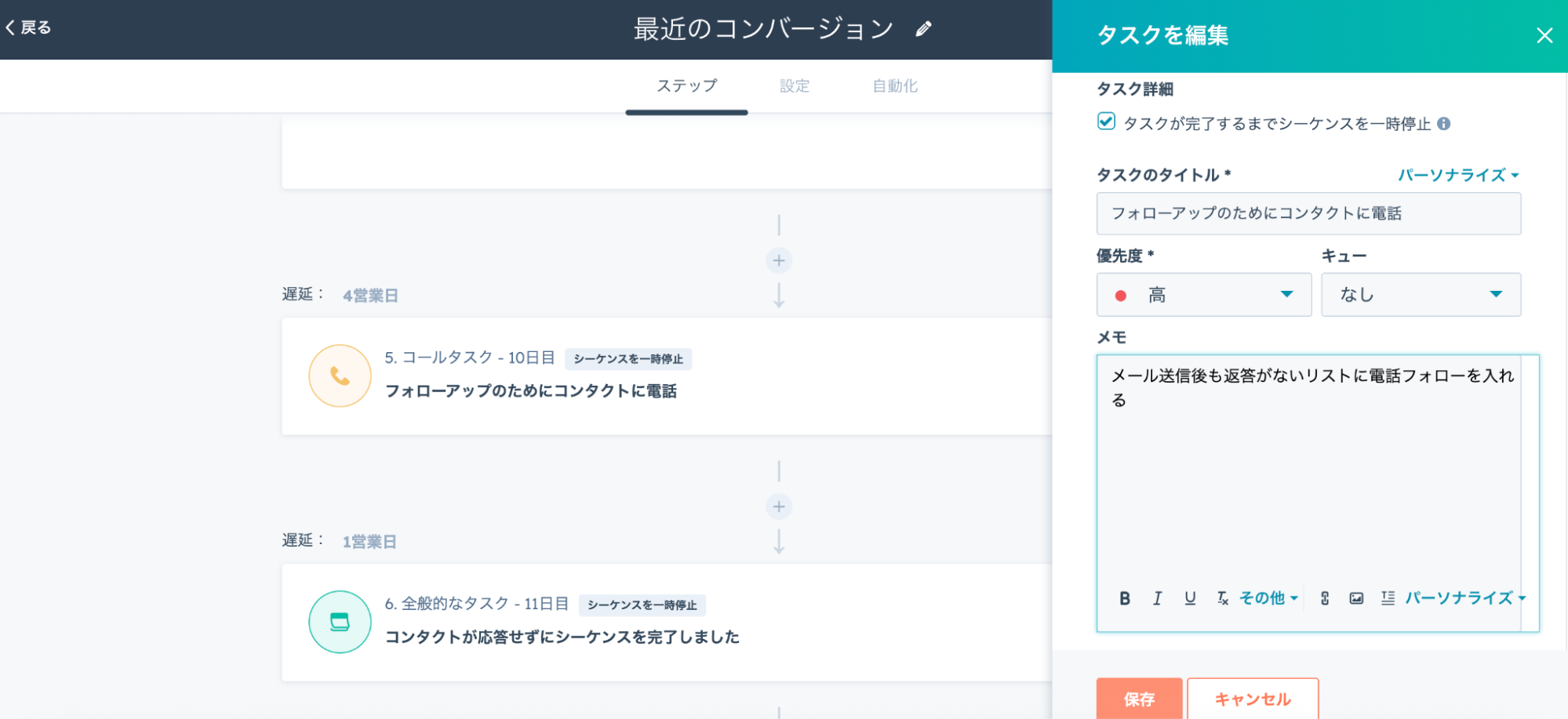Edit sequence name with pencil icon
This screenshot has width=1568, height=719.
924,29
